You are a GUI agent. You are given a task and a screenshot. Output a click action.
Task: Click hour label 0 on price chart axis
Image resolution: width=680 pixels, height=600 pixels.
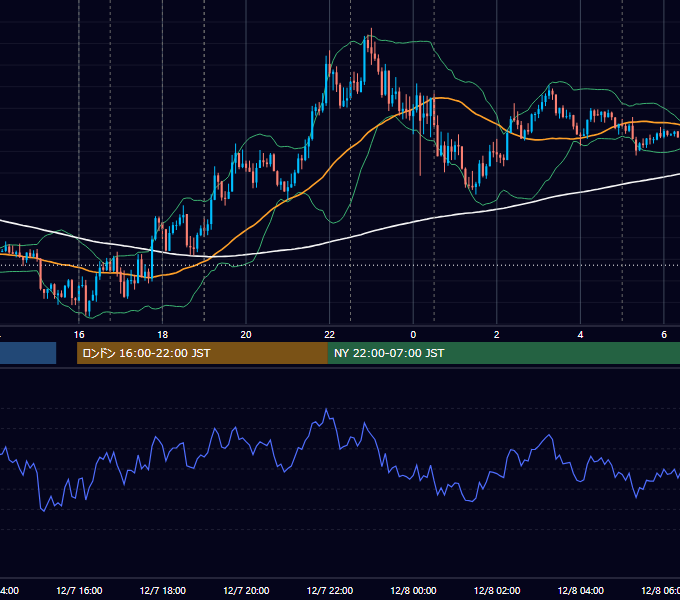[413, 334]
